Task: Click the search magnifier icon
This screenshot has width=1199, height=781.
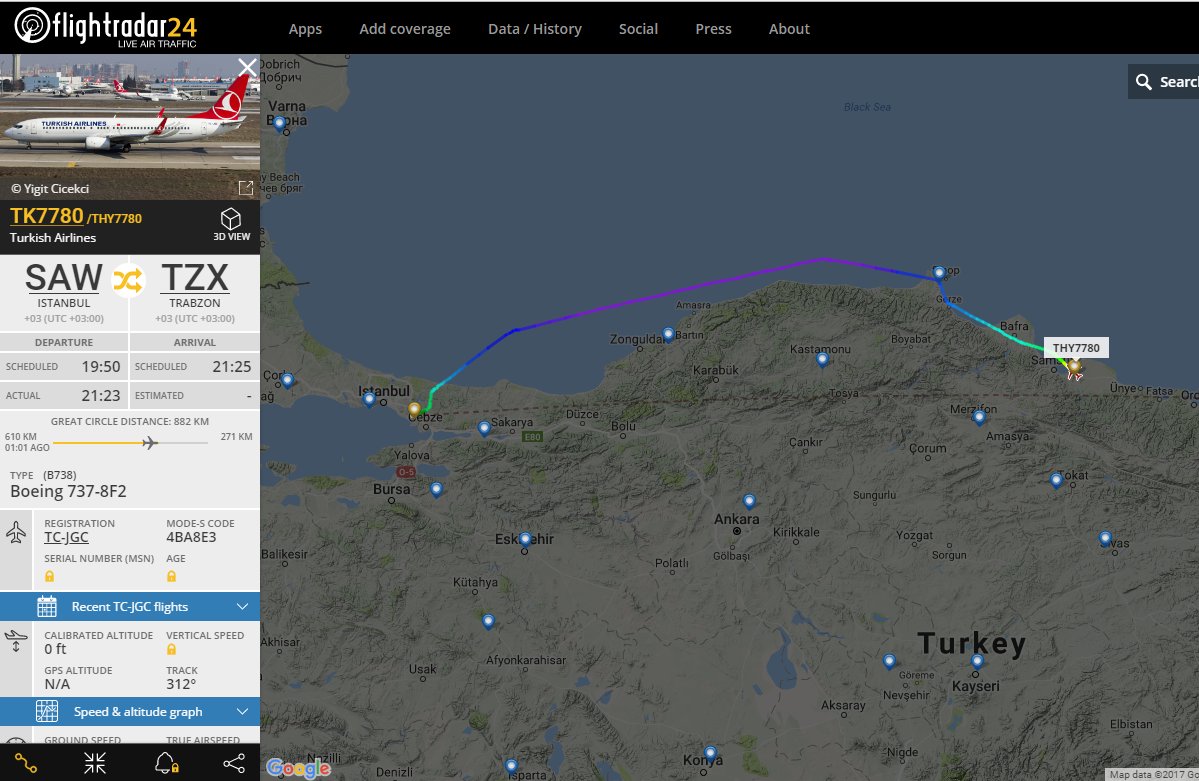Action: (x=1143, y=82)
